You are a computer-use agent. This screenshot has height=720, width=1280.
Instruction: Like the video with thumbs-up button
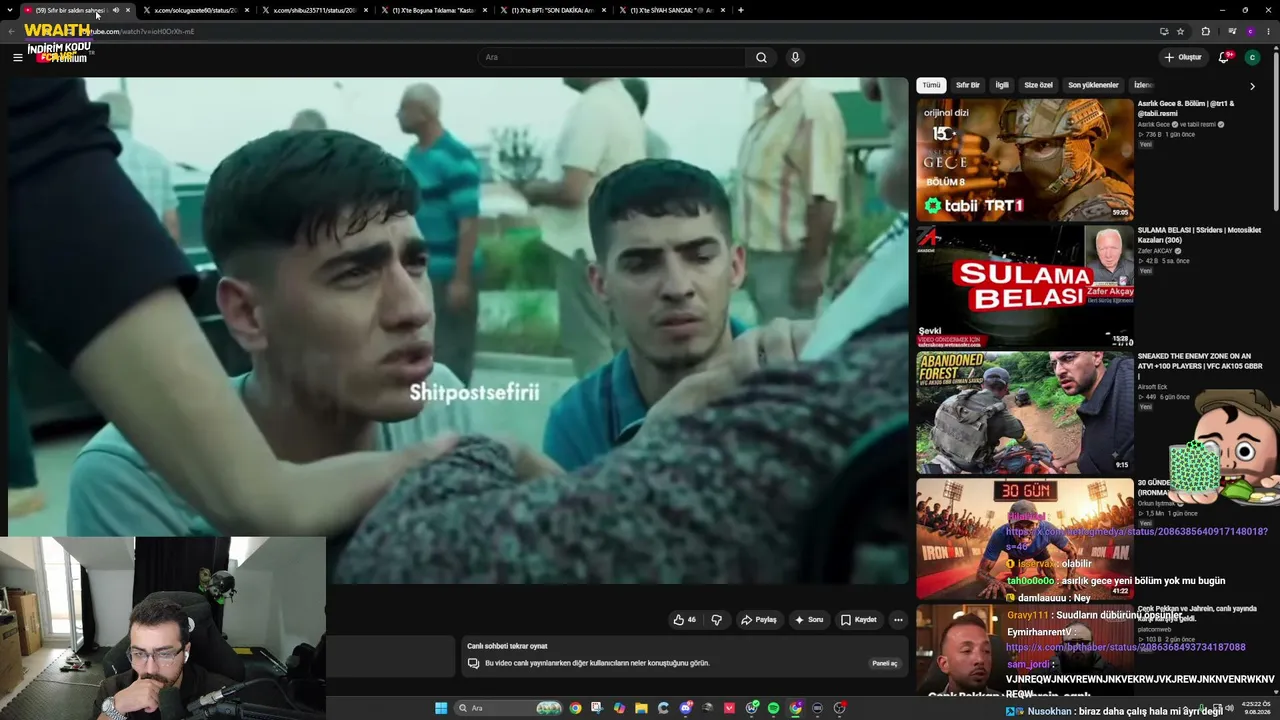[x=685, y=620]
